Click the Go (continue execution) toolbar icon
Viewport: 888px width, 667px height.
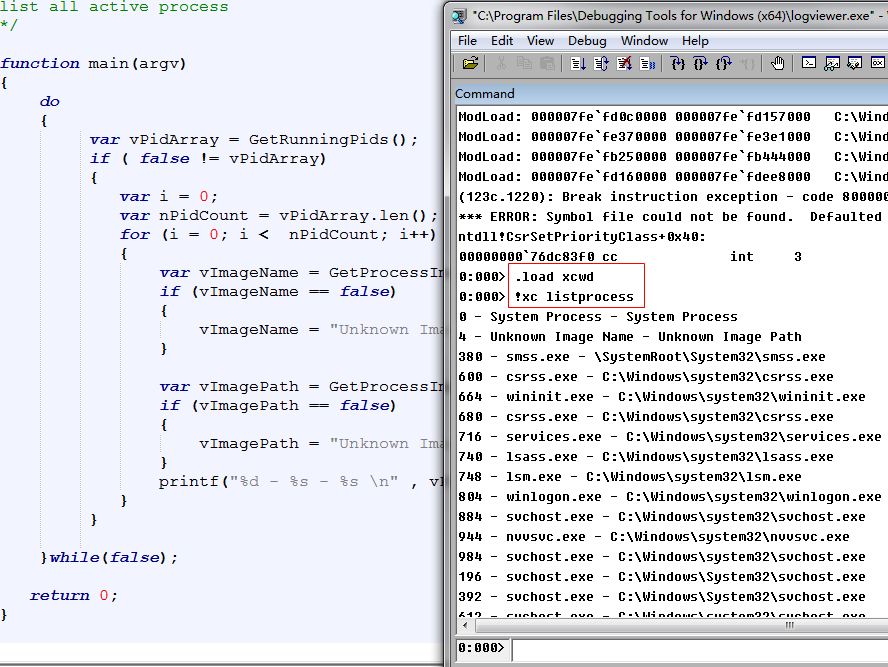coord(578,63)
